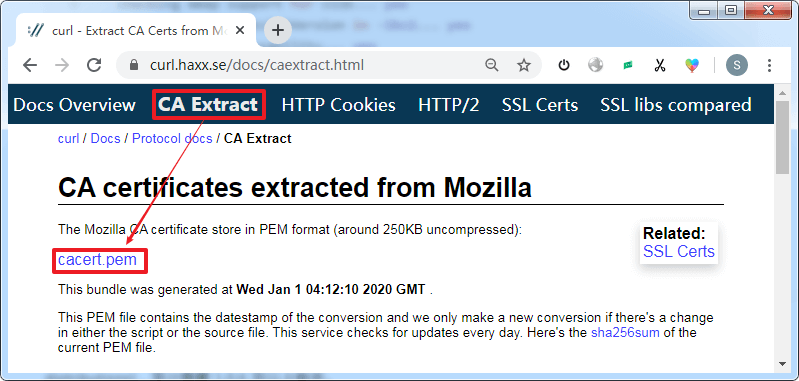The image size is (799, 381).
Task: Open the zoom magnifier icon in address bar
Action: point(492,65)
